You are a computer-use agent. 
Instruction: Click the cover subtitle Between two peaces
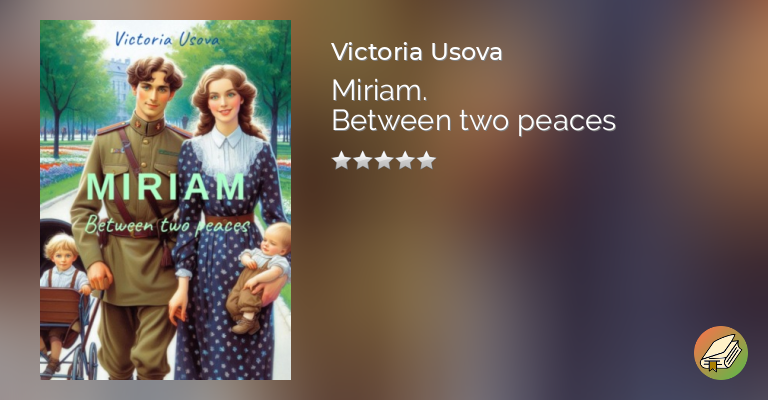(x=168, y=226)
